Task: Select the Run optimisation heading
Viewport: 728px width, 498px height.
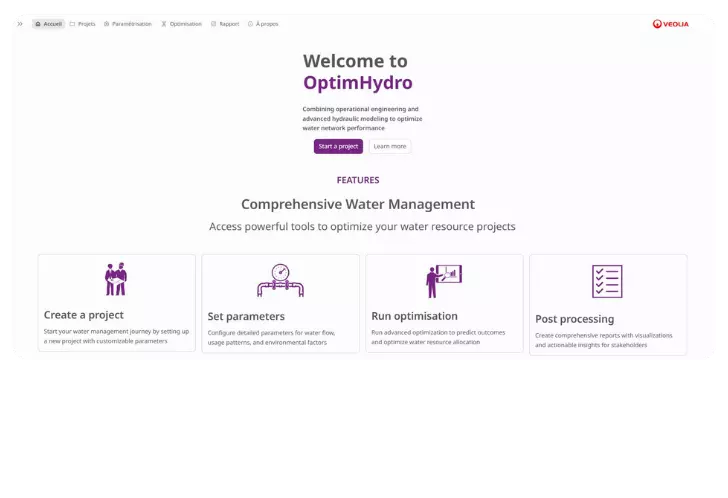Action: pos(415,316)
